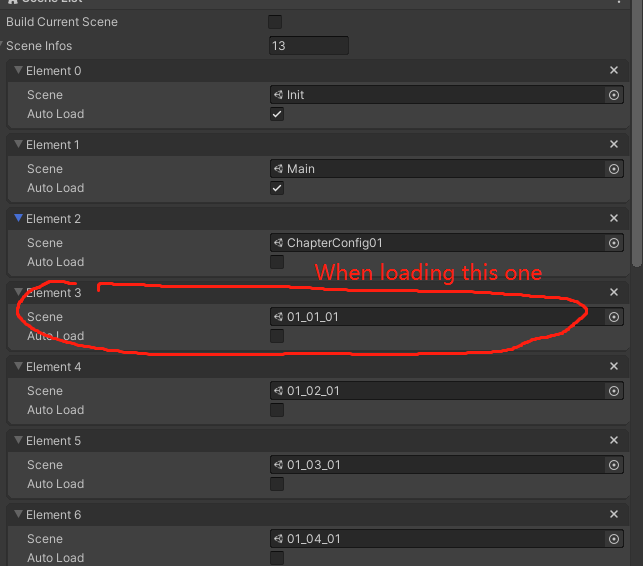Remove Element 0 with its X icon
The height and width of the screenshot is (566, 643).
click(x=614, y=70)
